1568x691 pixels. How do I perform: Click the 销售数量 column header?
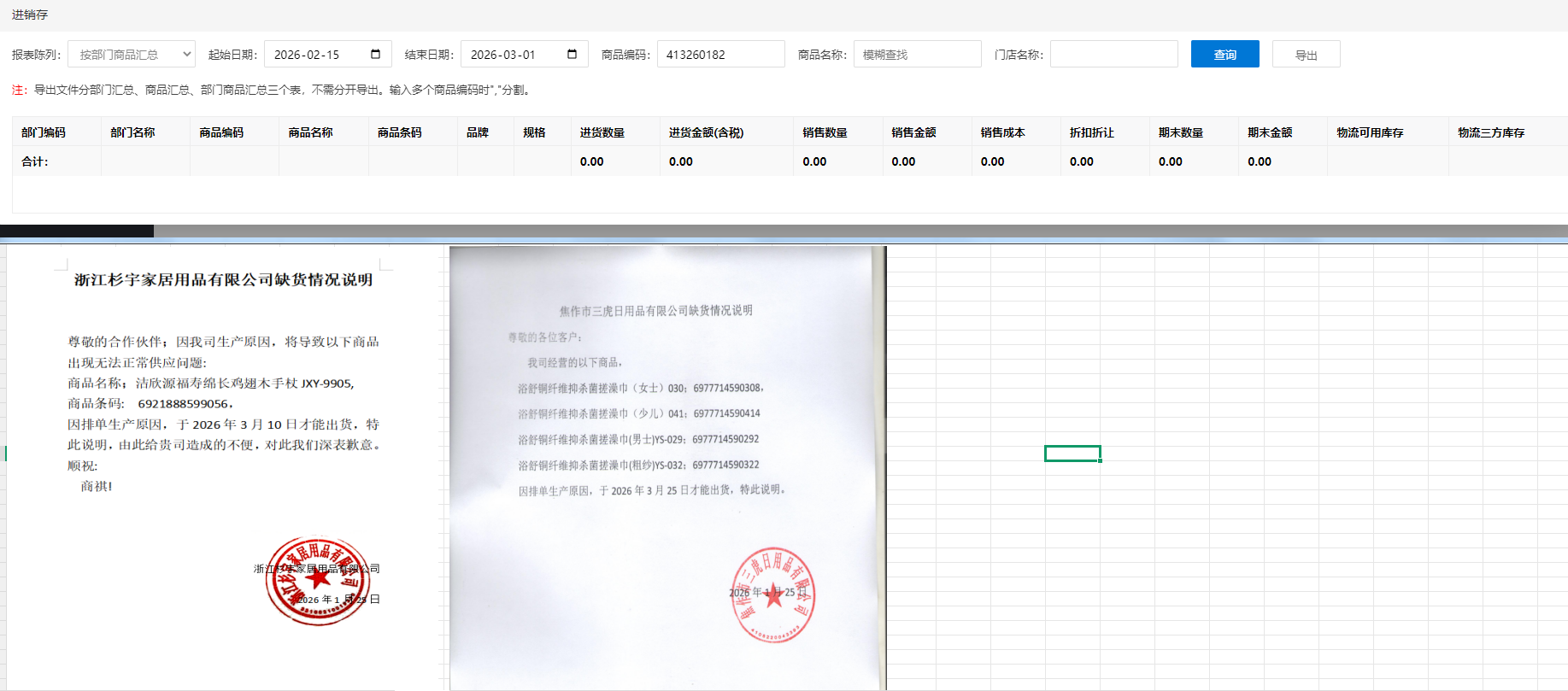[825, 132]
